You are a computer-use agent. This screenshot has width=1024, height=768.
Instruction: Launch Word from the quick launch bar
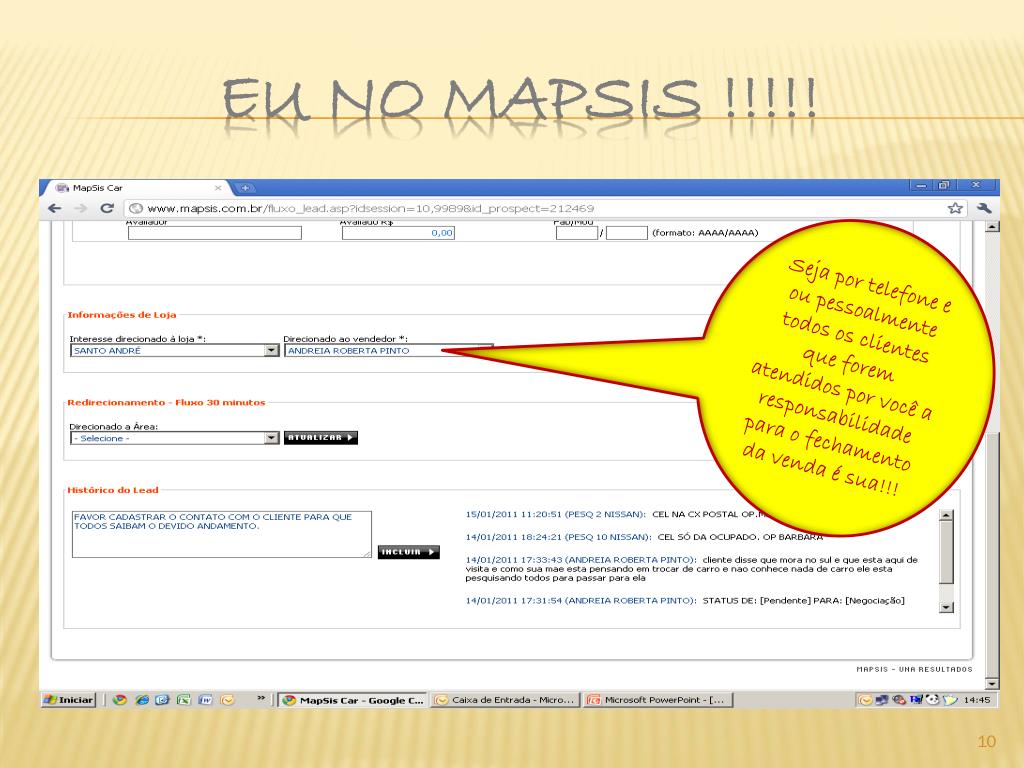[x=205, y=700]
